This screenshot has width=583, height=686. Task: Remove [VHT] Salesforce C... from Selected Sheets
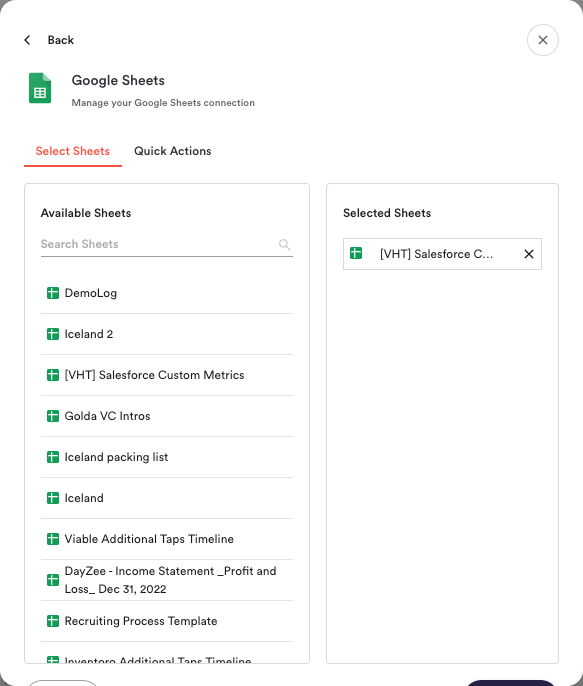529,254
